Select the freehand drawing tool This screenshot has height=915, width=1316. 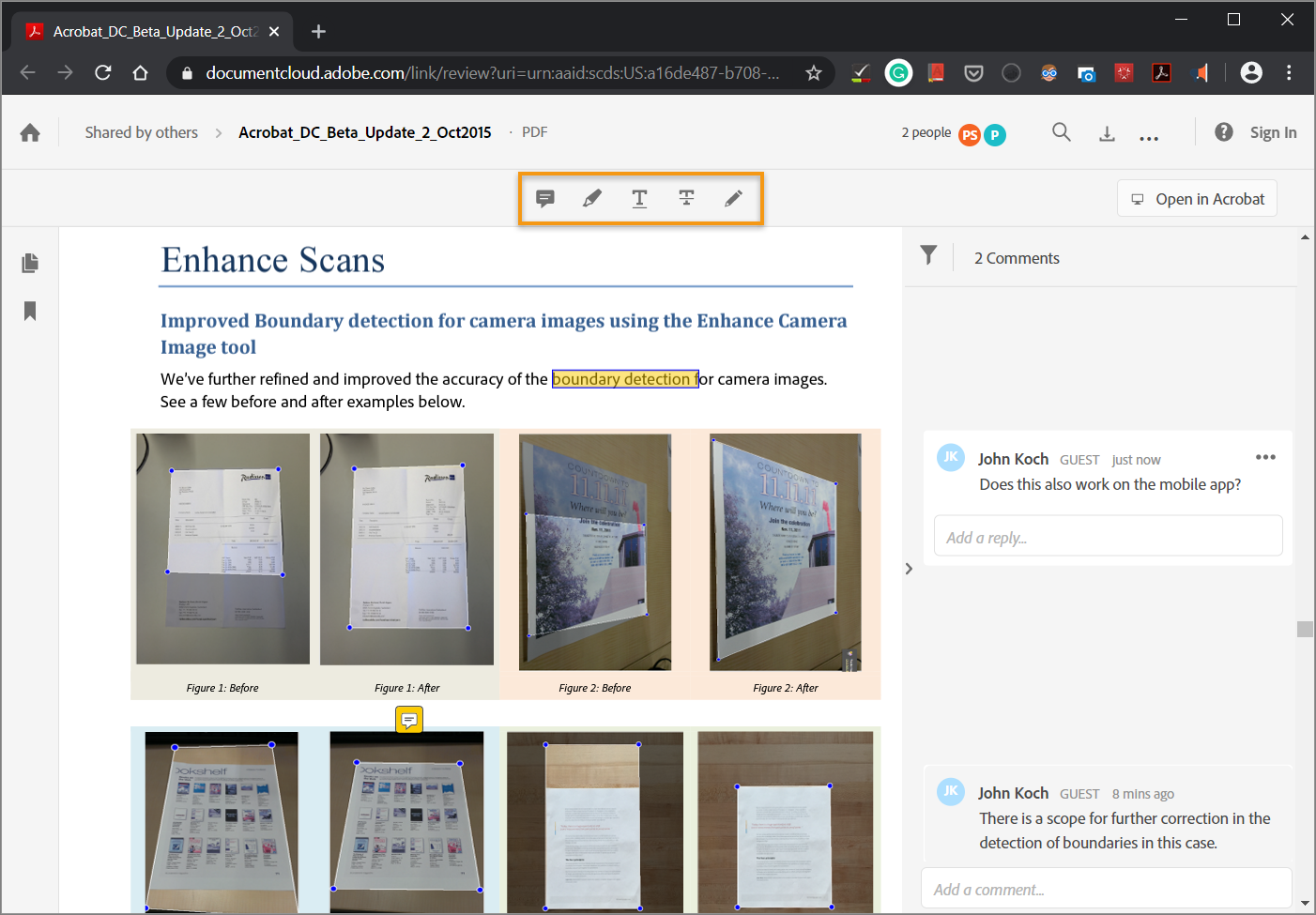coord(733,198)
